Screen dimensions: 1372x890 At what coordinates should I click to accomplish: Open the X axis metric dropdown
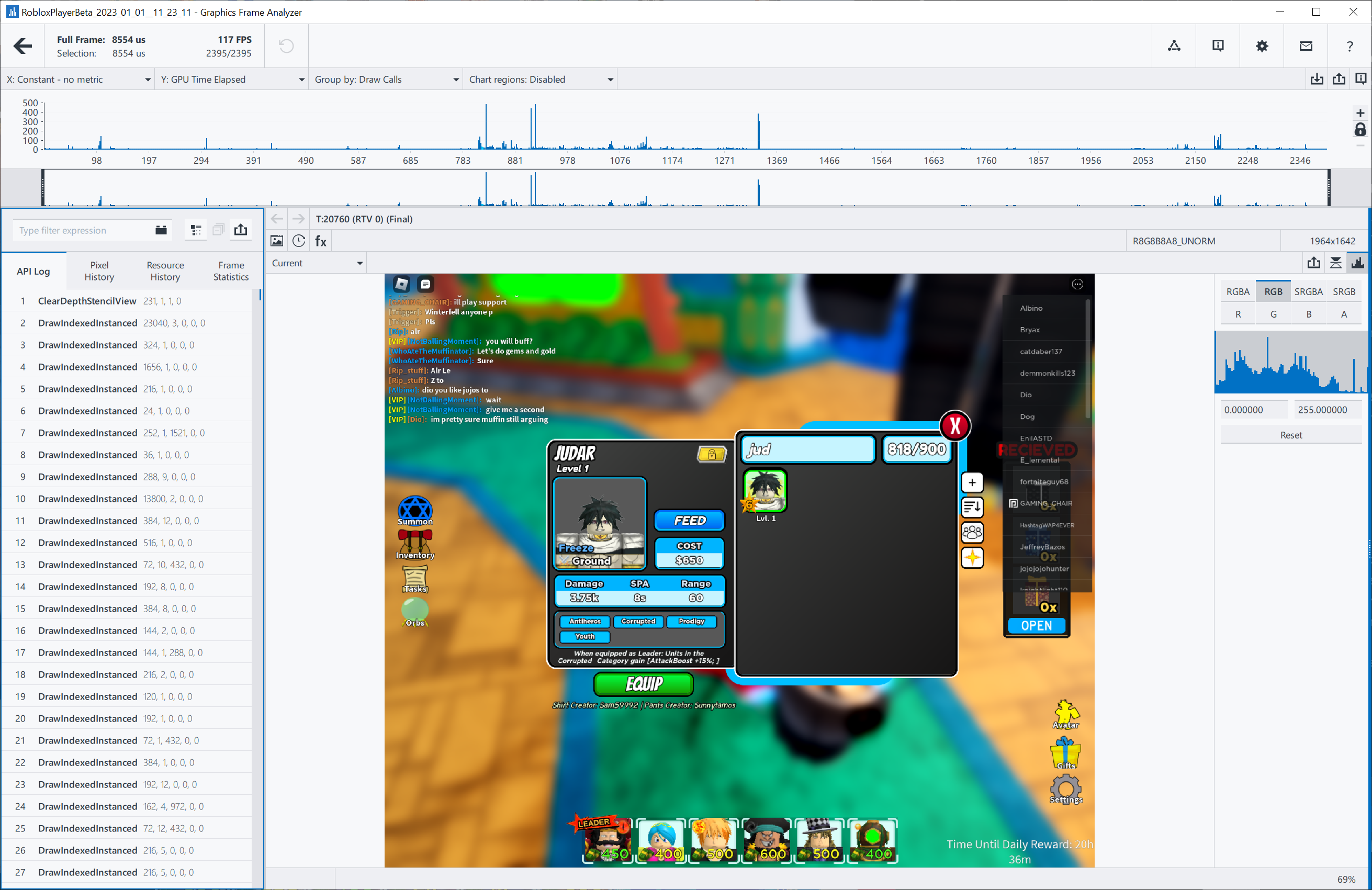[78, 80]
